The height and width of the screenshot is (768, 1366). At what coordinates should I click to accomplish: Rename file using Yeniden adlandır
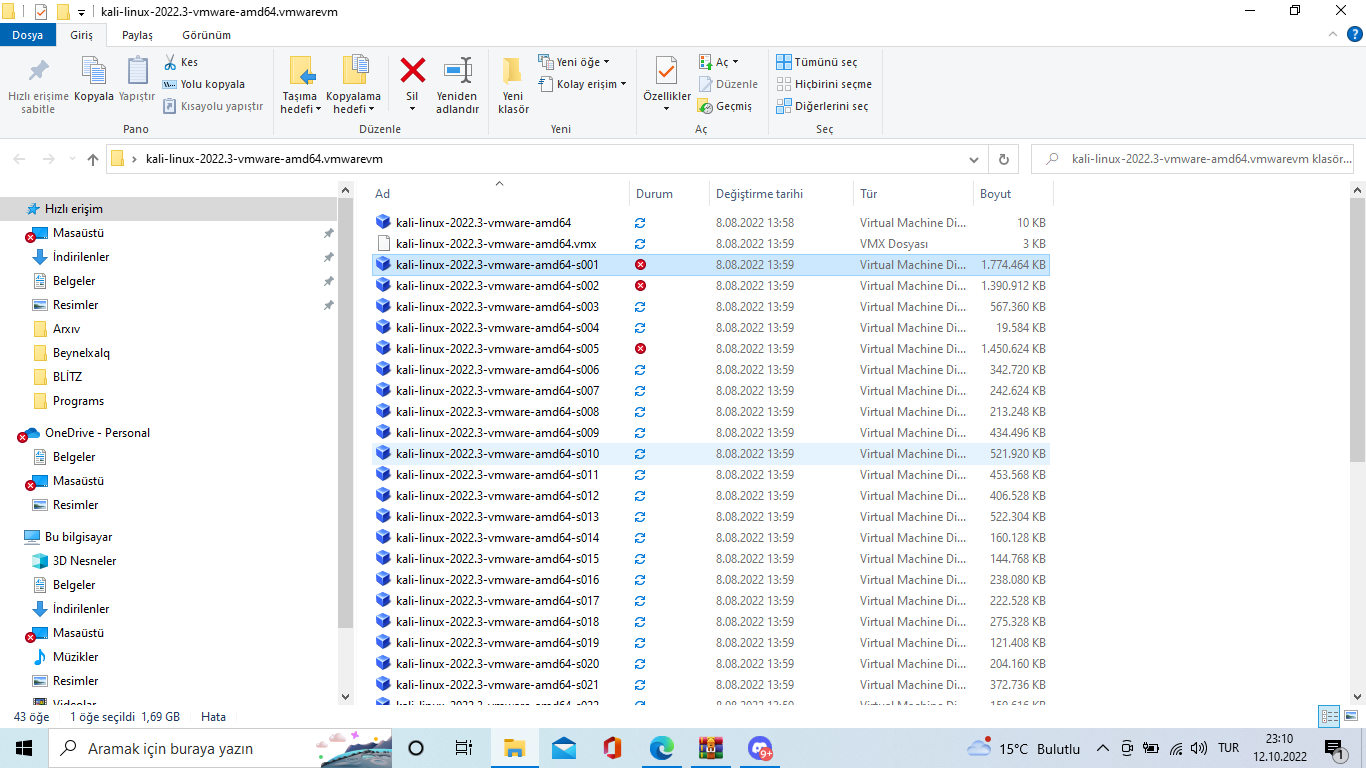458,86
